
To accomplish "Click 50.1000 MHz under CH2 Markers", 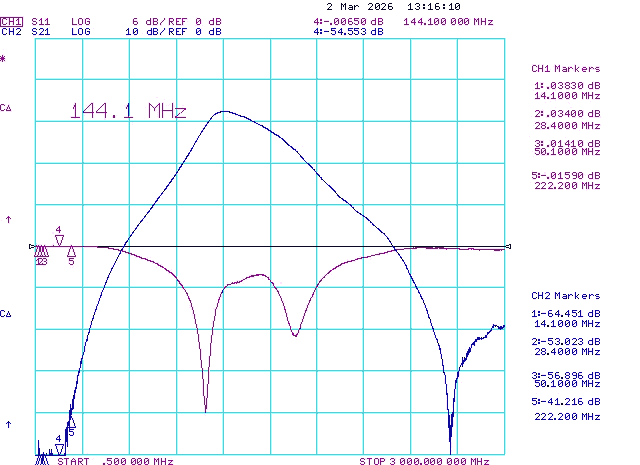I will [567, 384].
